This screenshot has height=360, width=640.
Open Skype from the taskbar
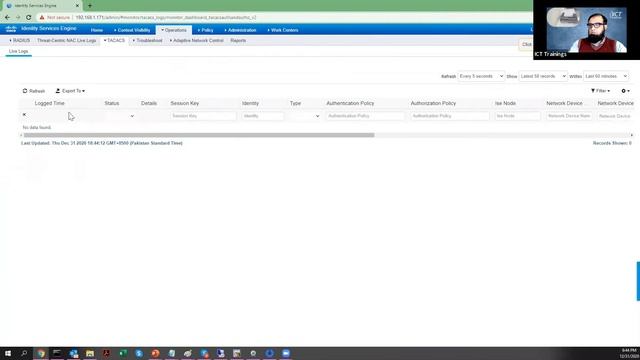click(139, 353)
